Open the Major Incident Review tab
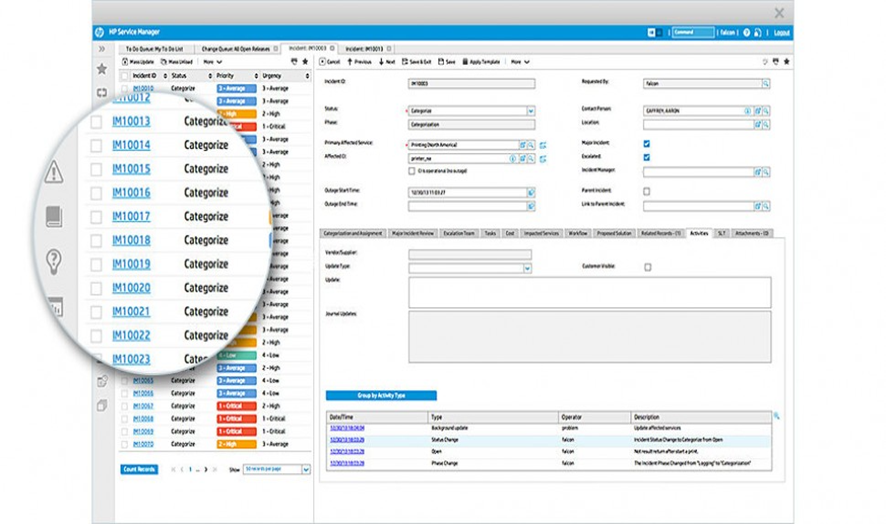This screenshot has height=524, width=886. point(413,233)
